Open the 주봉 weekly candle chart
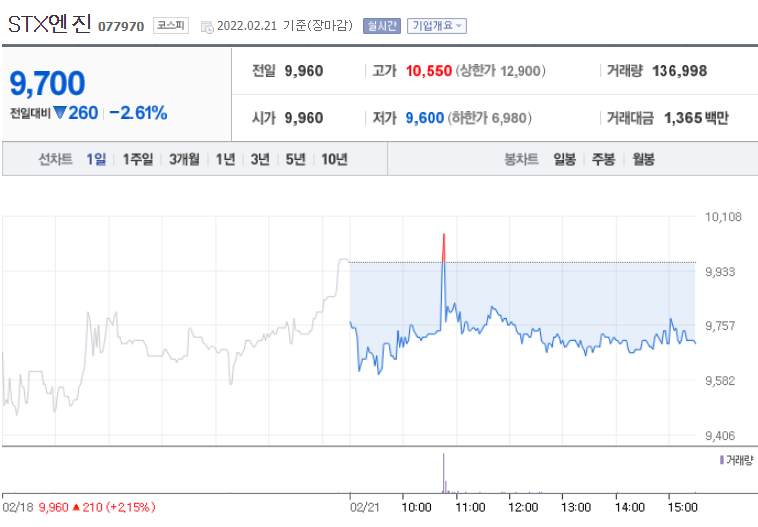This screenshot has width=758, height=527. click(x=604, y=159)
